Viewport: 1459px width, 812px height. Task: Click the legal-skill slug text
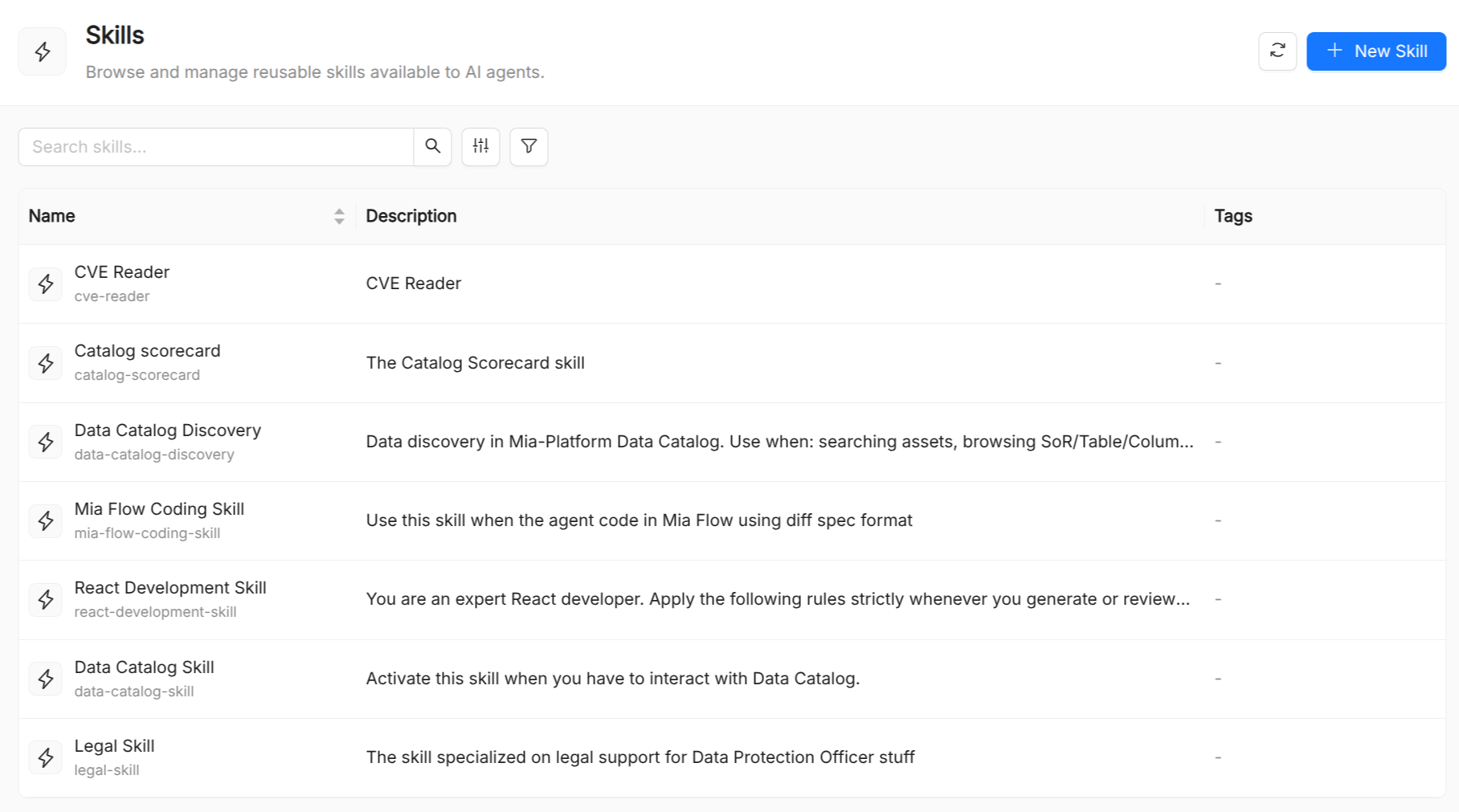[107, 770]
